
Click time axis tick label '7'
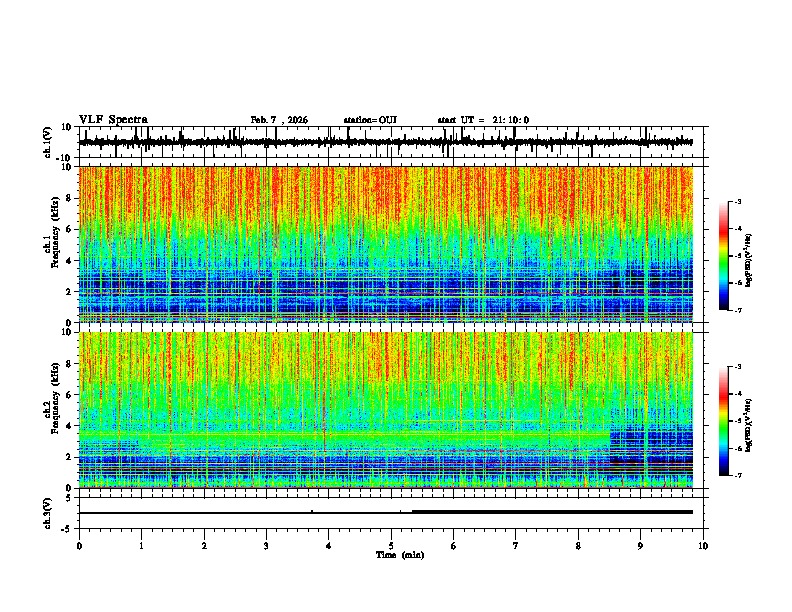point(516,546)
